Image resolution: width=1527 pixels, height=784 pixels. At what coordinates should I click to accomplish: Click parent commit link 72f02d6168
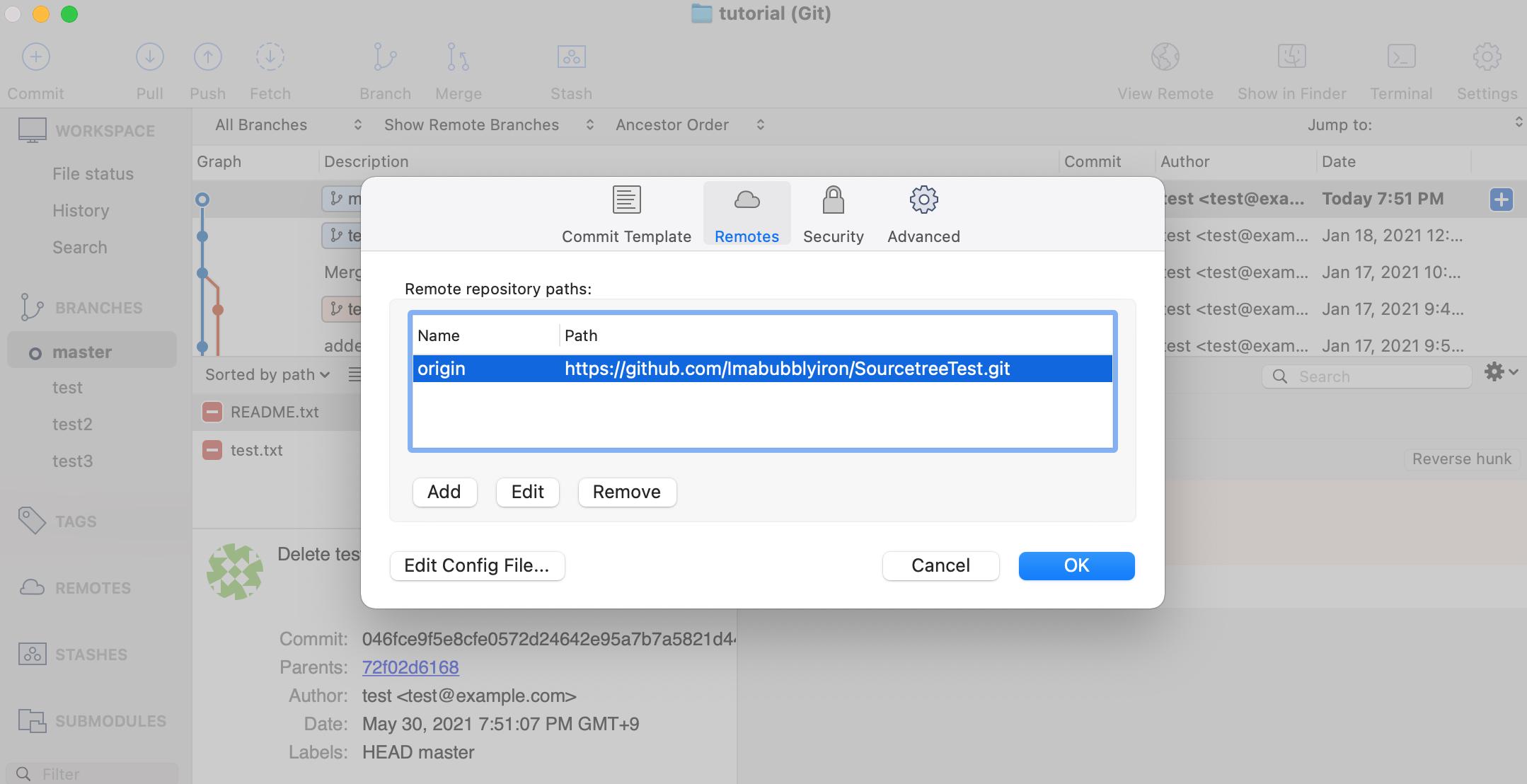410,667
